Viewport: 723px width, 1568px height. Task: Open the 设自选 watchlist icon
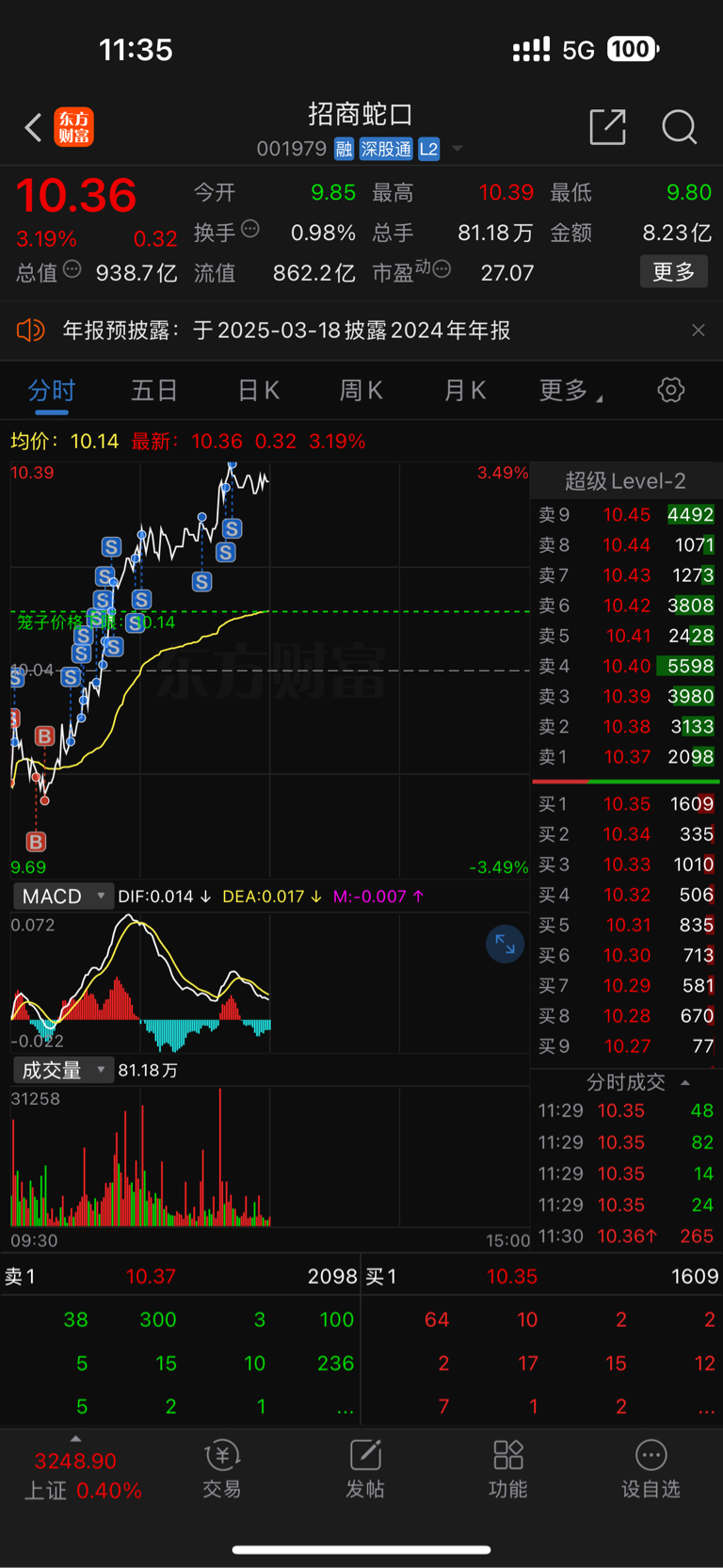[x=651, y=1468]
